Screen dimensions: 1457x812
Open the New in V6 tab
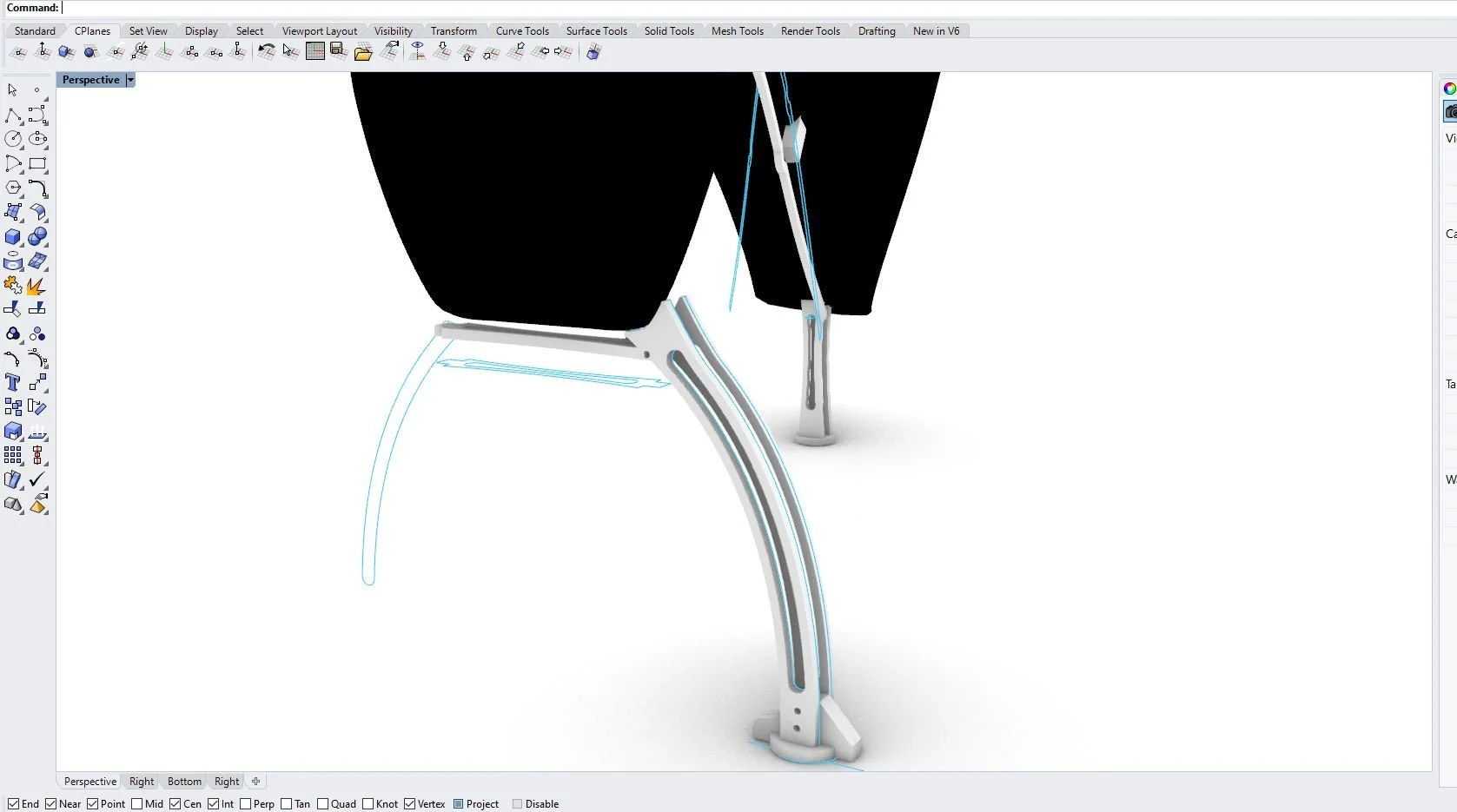[x=937, y=31]
